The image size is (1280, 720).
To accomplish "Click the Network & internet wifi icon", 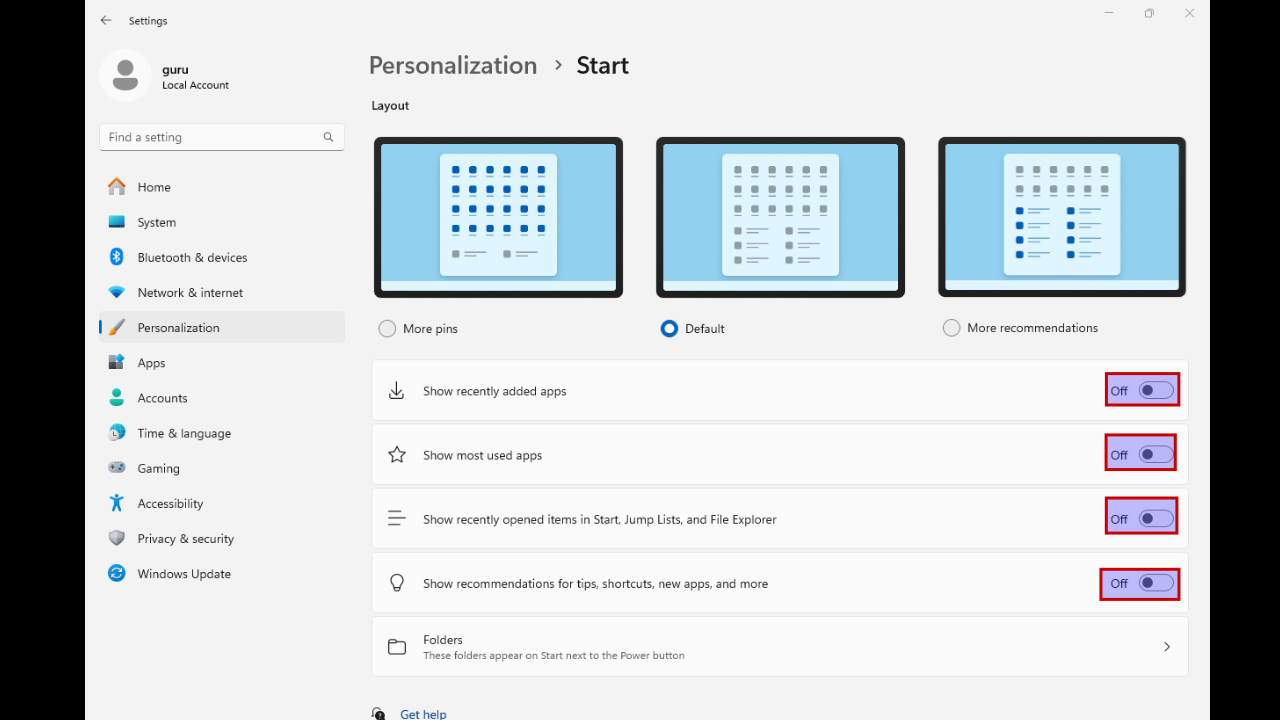I will click(117, 292).
